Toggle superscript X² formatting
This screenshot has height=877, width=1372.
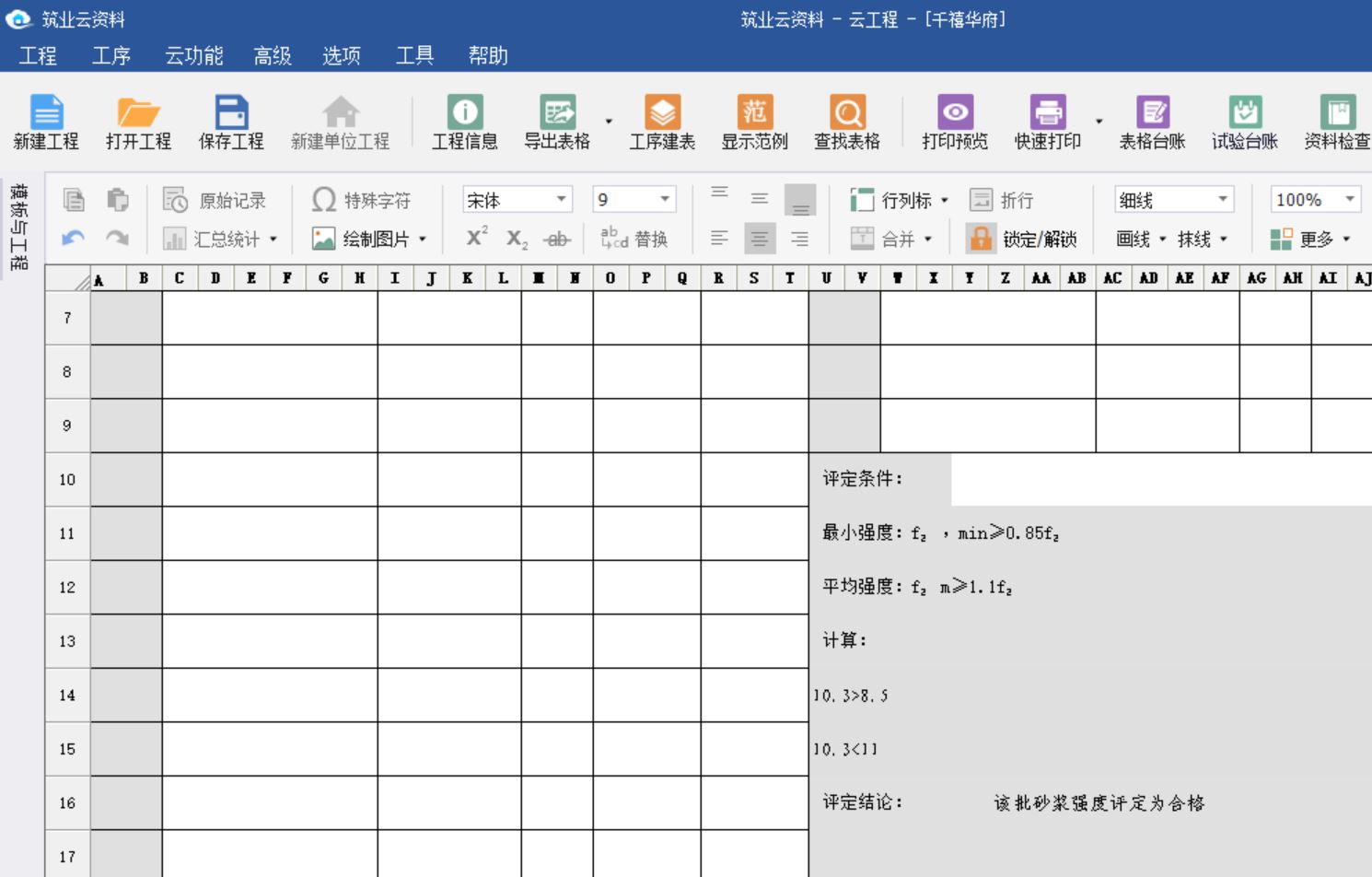click(x=477, y=238)
